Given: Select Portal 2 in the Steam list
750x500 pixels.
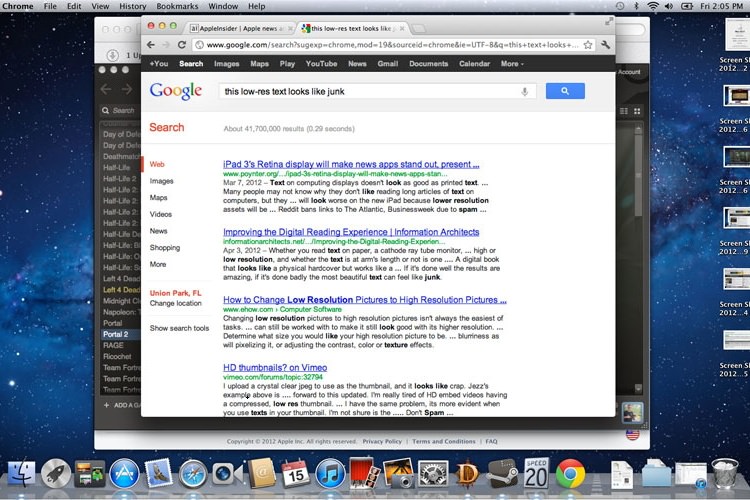Looking at the screenshot, I should click(120, 334).
